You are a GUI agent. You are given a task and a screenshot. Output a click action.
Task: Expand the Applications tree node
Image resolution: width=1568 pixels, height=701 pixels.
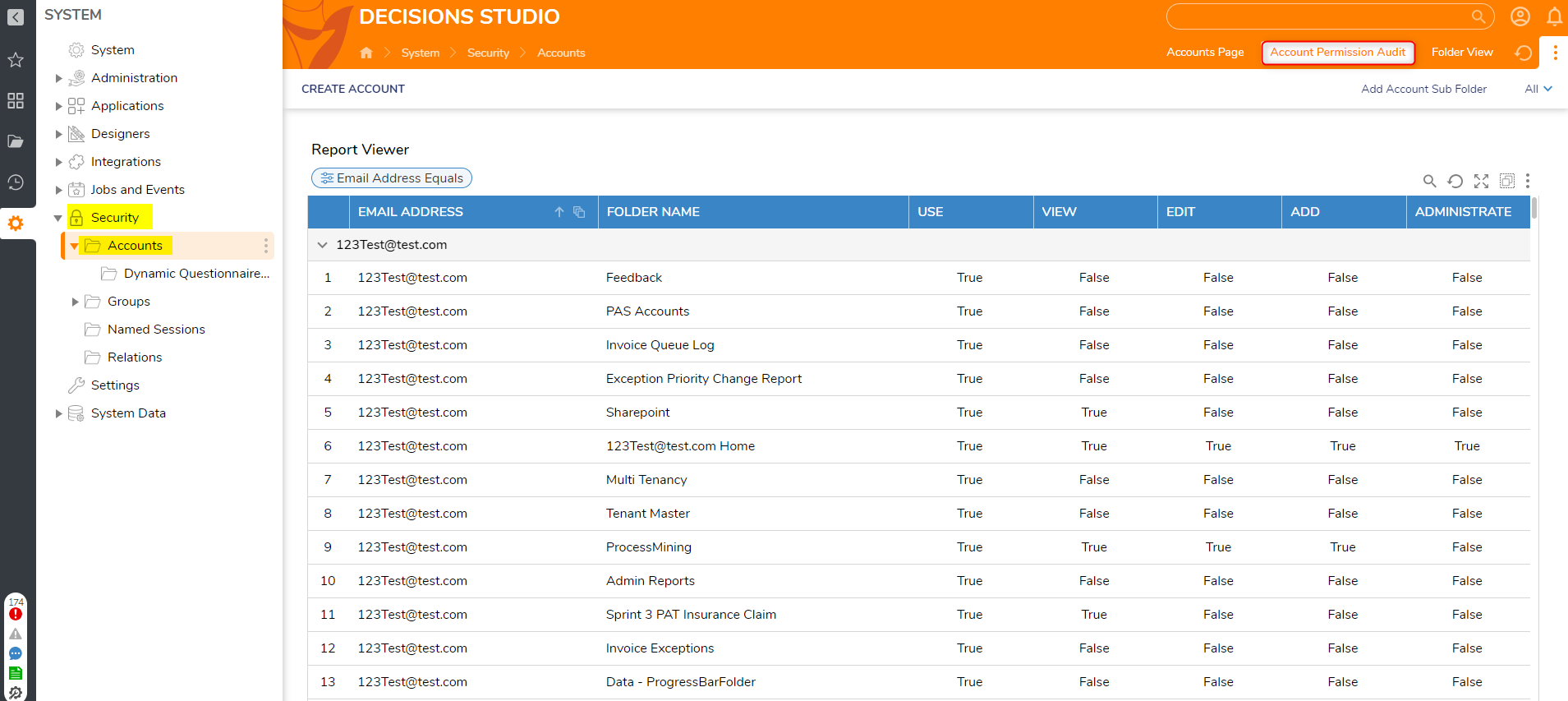[x=58, y=106]
